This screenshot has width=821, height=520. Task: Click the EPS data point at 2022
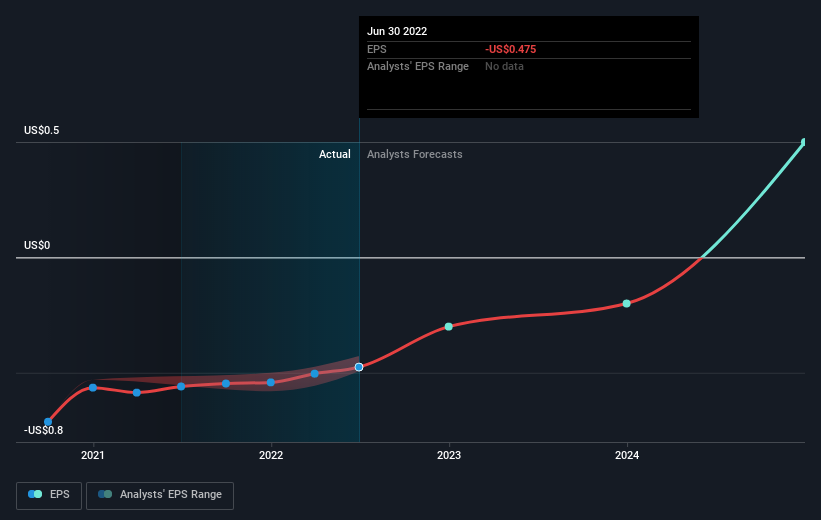click(x=271, y=382)
